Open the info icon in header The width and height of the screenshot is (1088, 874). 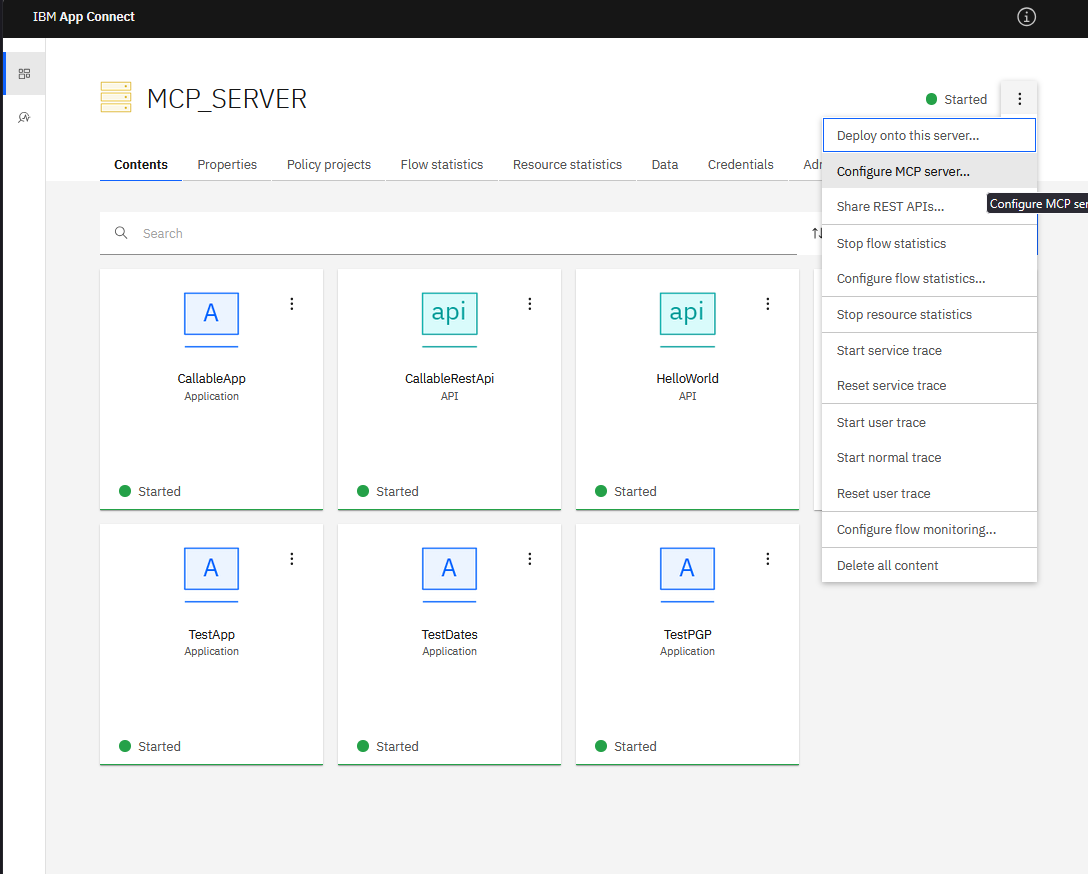pyautogui.click(x=1026, y=17)
